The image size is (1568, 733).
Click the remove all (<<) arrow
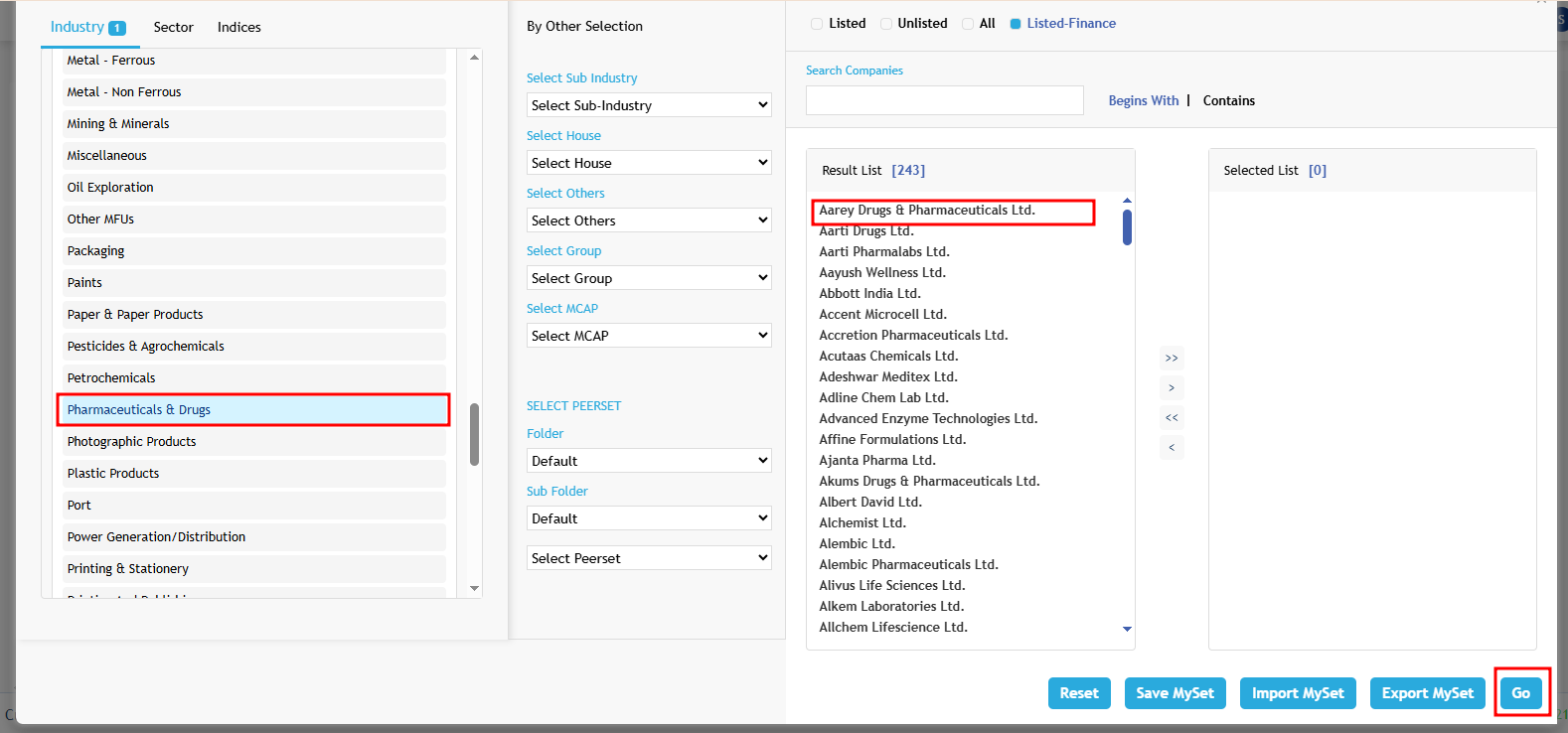coord(1172,417)
